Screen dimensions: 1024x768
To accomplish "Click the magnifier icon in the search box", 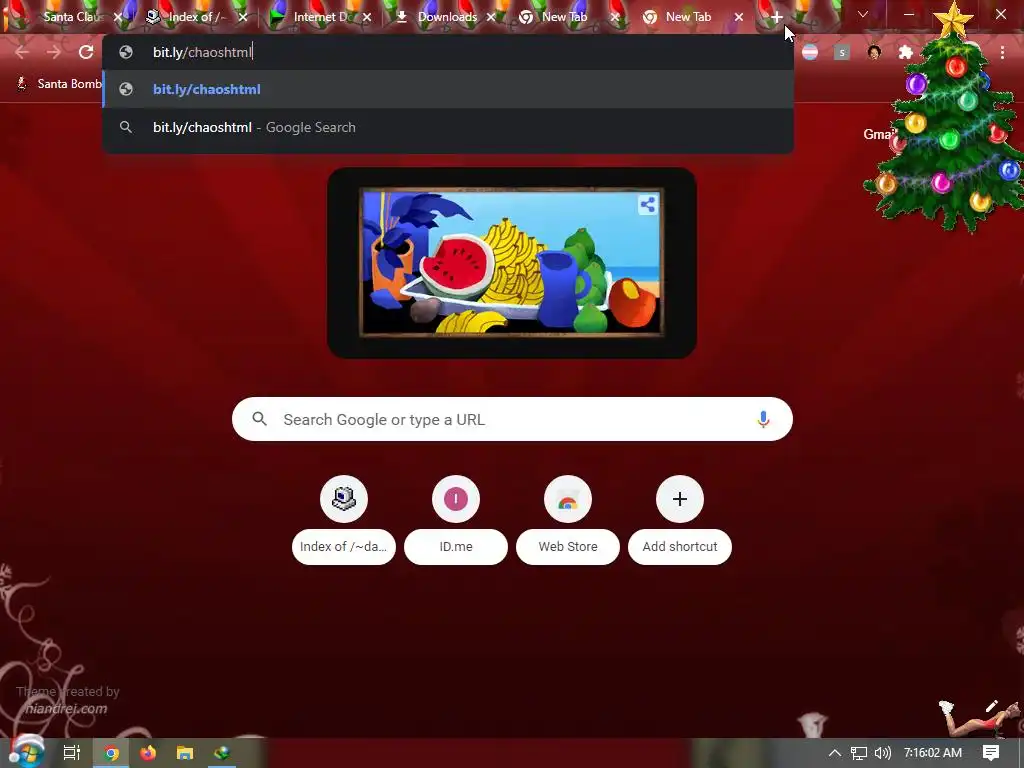I will tap(260, 419).
